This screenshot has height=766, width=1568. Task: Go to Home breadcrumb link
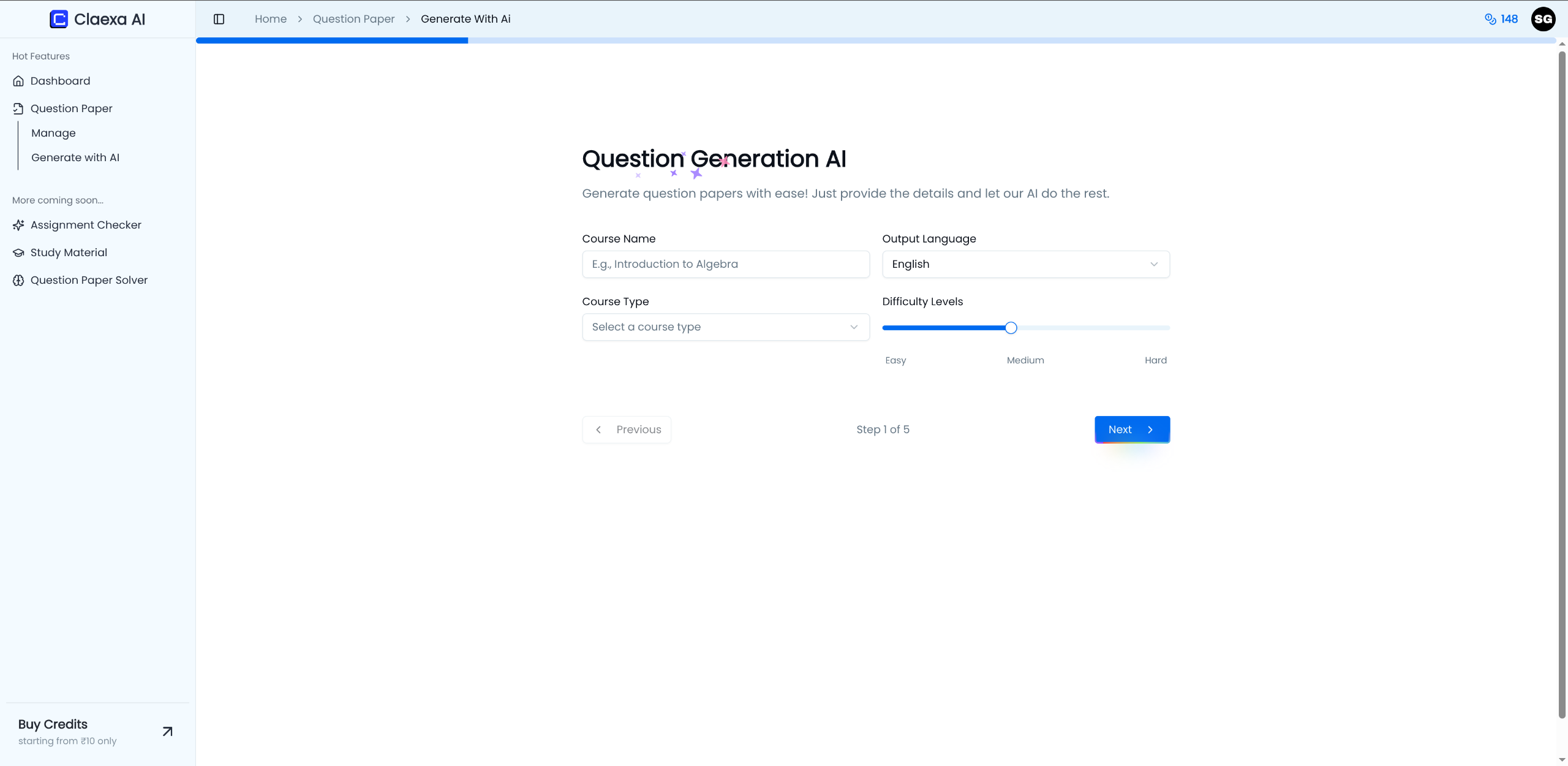(270, 19)
